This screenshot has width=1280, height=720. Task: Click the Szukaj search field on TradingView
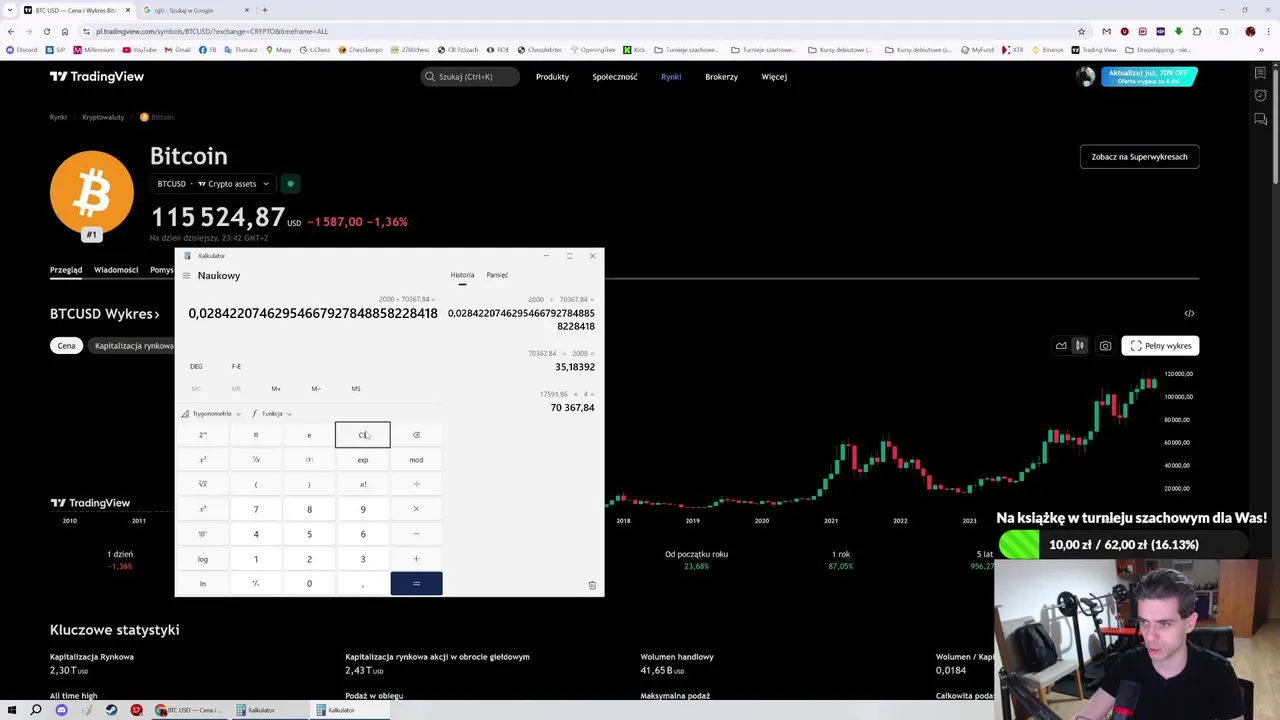tap(470, 77)
